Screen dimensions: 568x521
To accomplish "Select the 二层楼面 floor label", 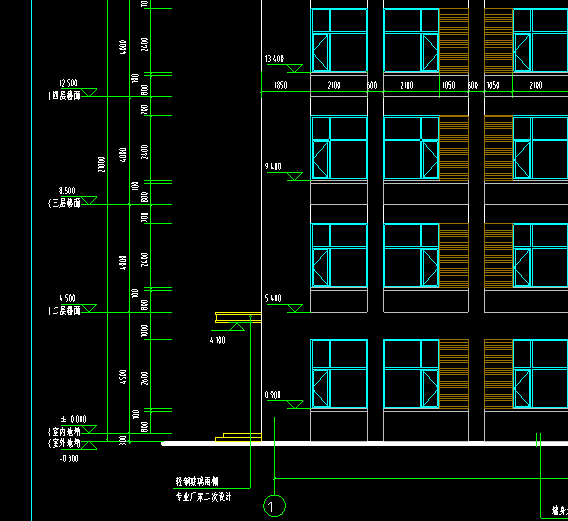I will point(64,311).
